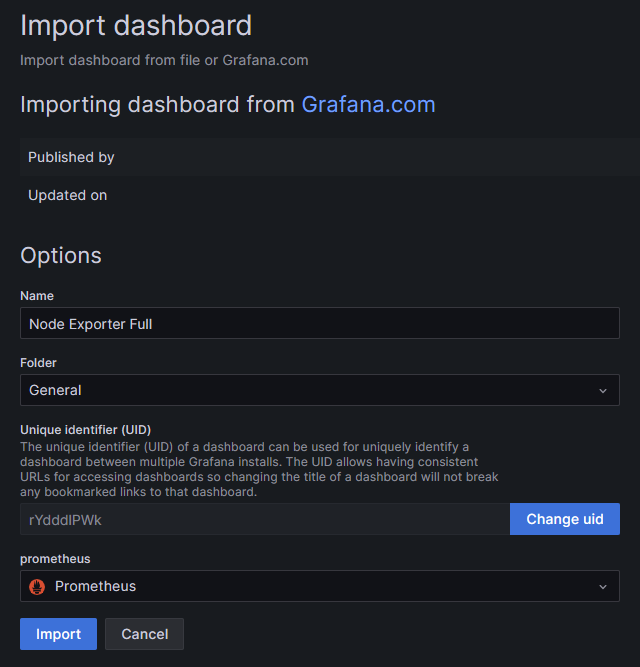Click the UID description paragraph
The height and width of the screenshot is (667, 640).
[259, 469]
